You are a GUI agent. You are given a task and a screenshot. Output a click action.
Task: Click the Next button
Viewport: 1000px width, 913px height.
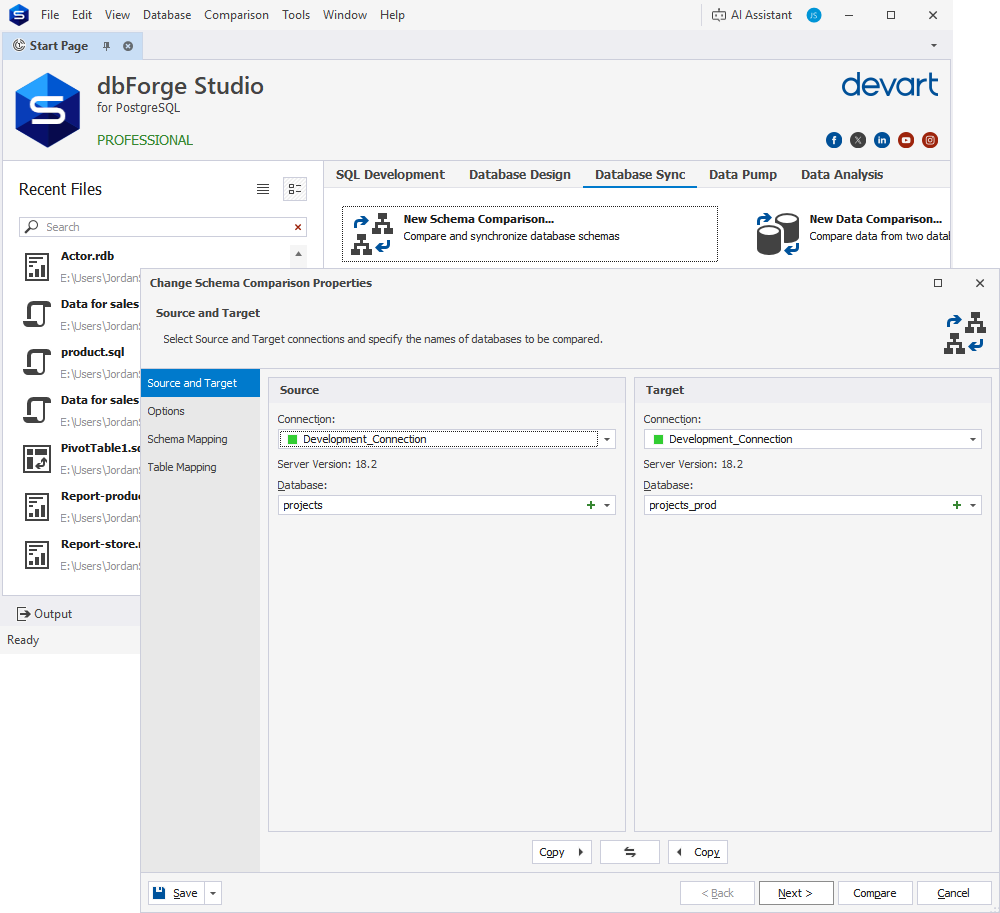tap(796, 893)
